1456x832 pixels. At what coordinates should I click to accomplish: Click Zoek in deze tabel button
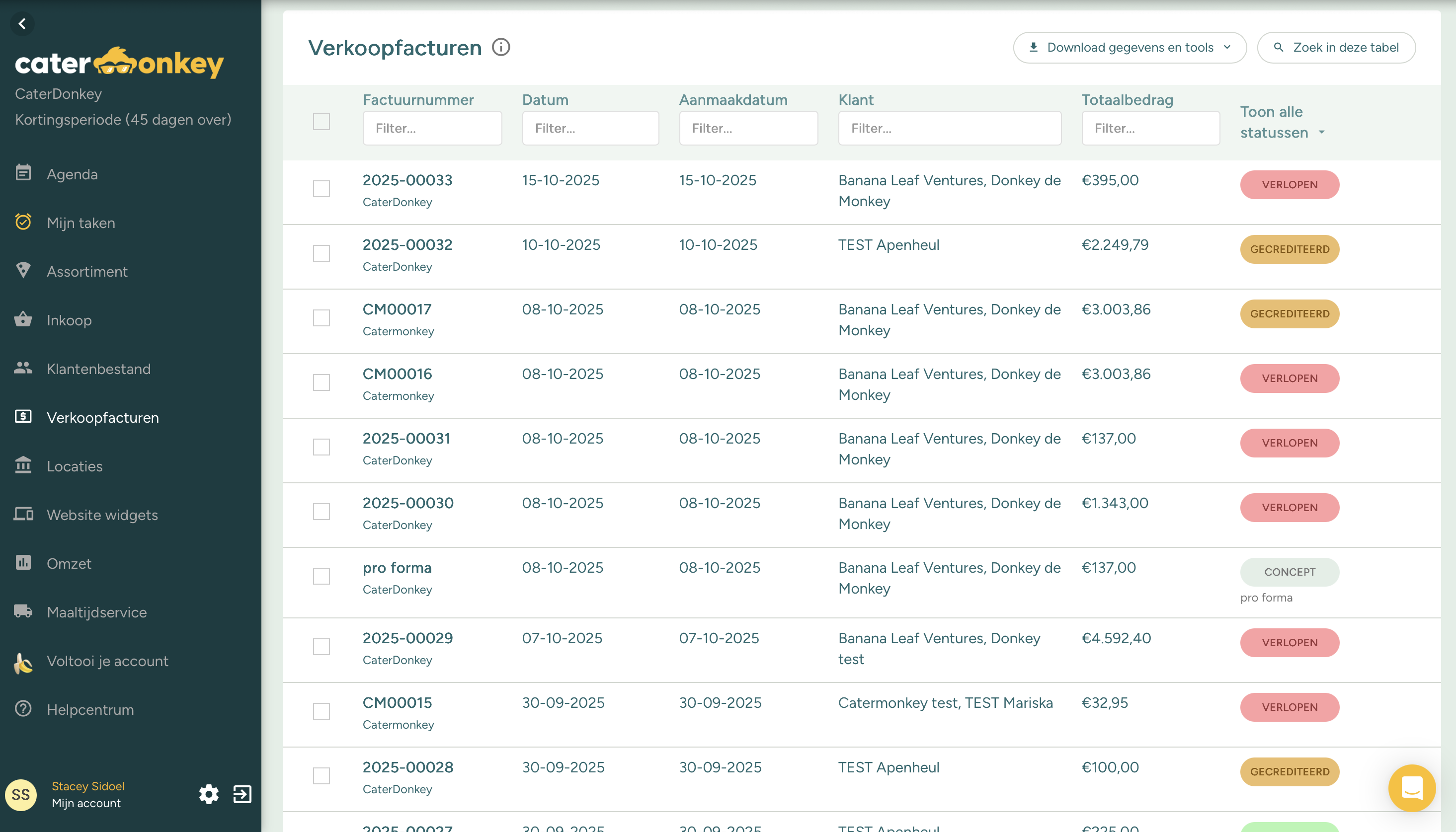click(x=1336, y=47)
